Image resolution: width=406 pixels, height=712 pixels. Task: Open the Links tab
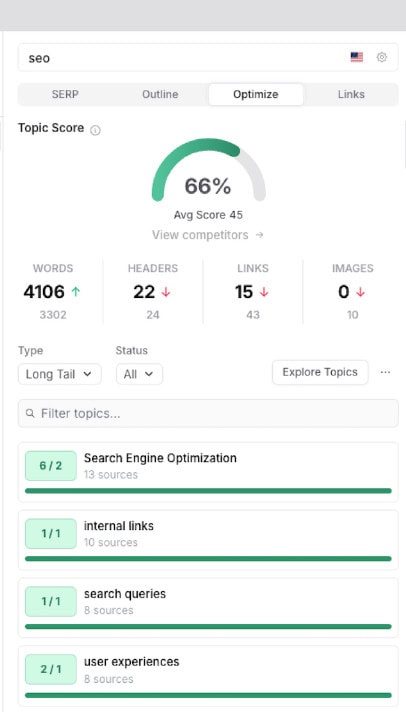[x=351, y=94]
